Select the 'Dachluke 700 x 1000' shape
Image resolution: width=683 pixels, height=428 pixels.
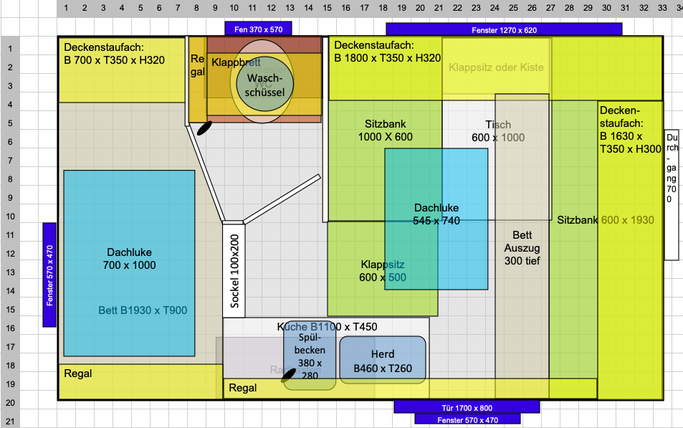[x=129, y=263]
